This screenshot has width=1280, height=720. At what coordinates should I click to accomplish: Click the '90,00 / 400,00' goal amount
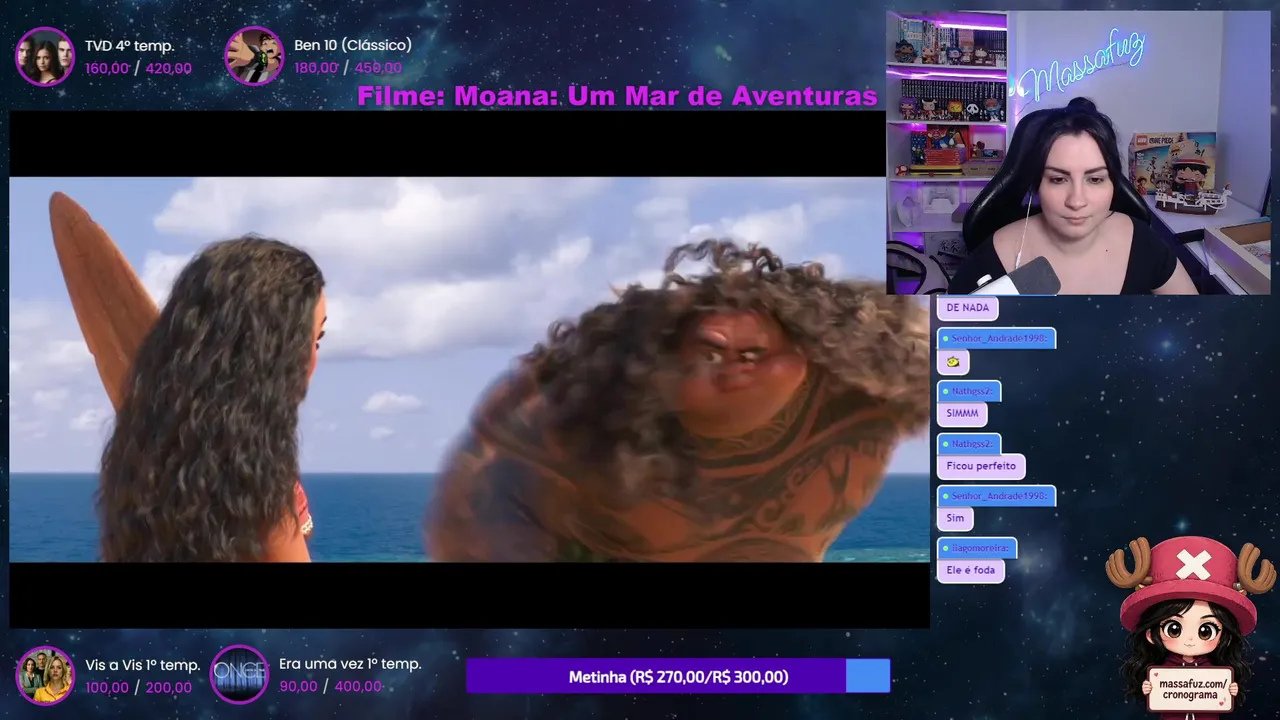[330, 686]
